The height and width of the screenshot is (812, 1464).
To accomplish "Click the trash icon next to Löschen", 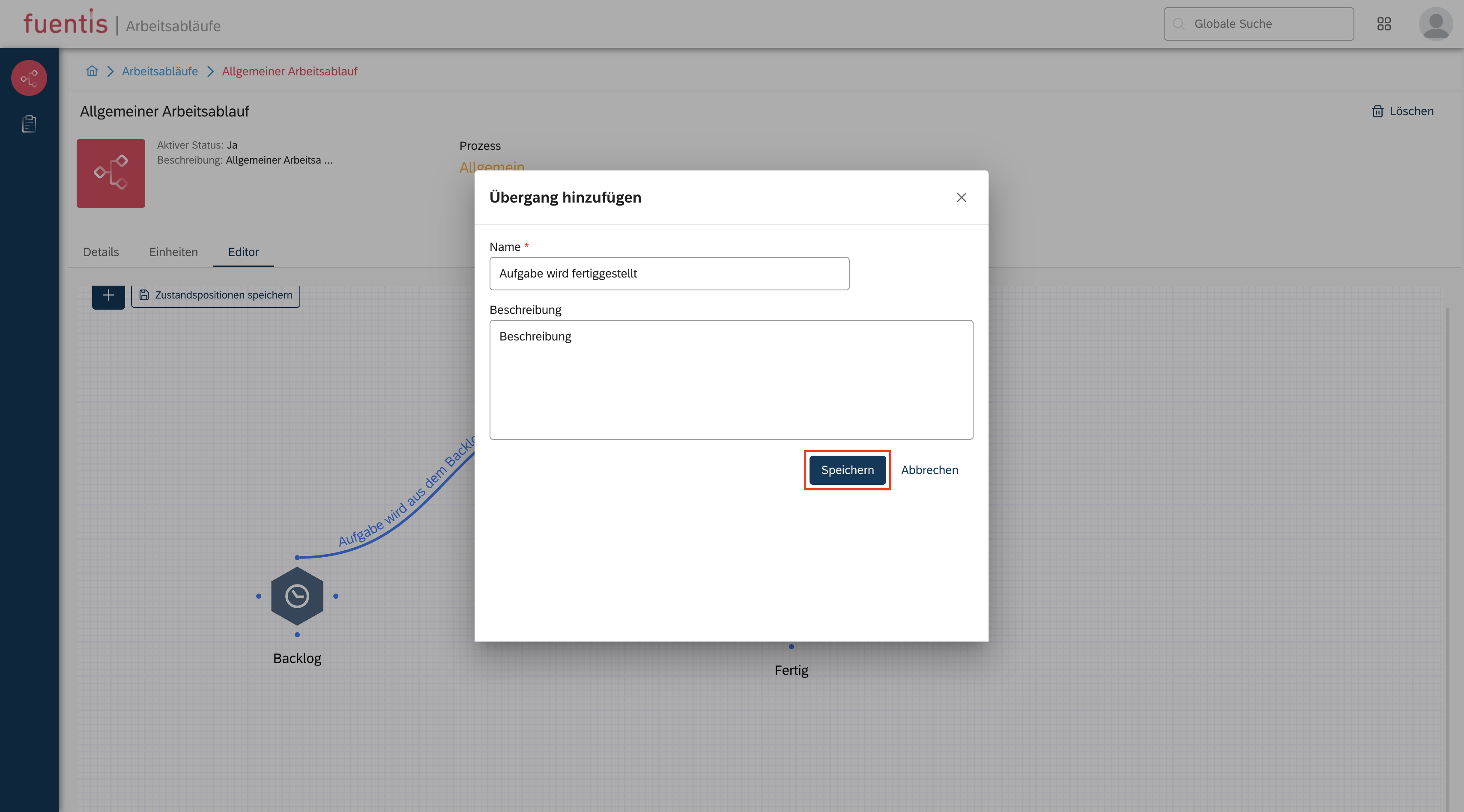I will coord(1377,111).
